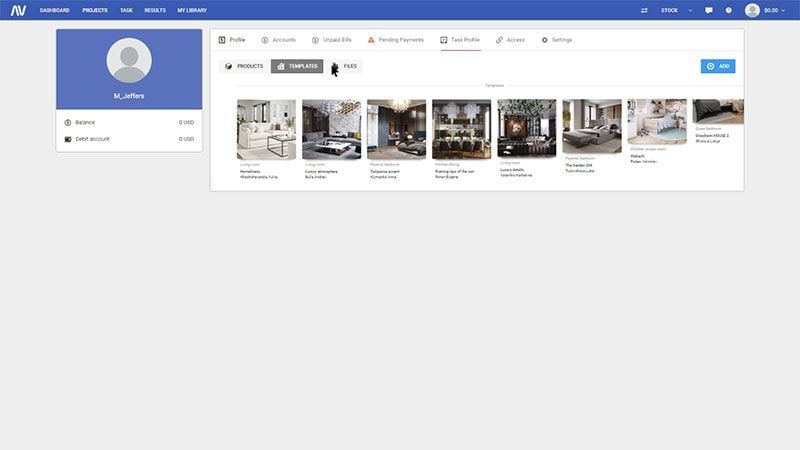
Task: Click the Settings gear icon
Action: tap(544, 40)
